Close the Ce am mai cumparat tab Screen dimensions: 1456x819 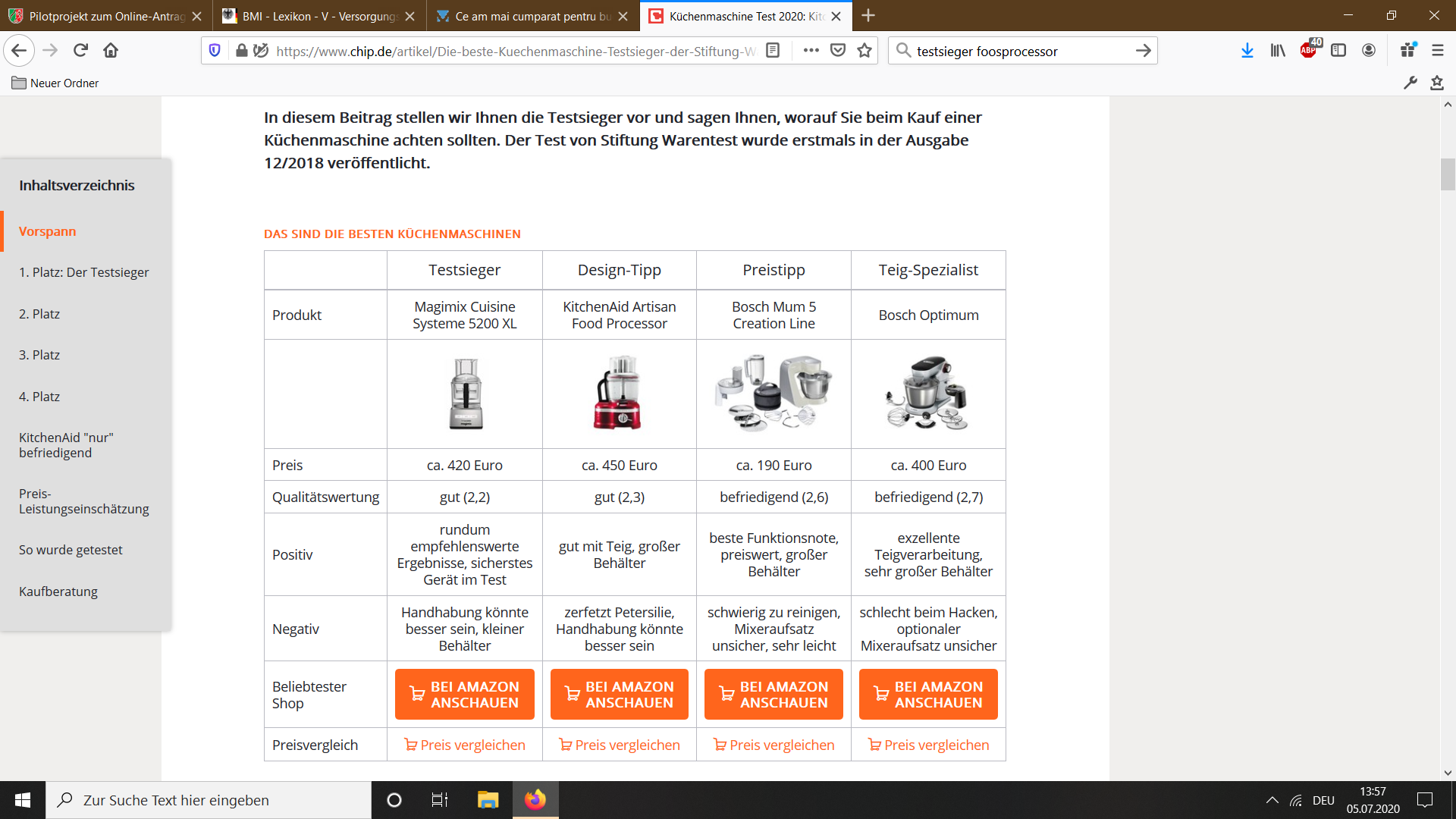[623, 16]
